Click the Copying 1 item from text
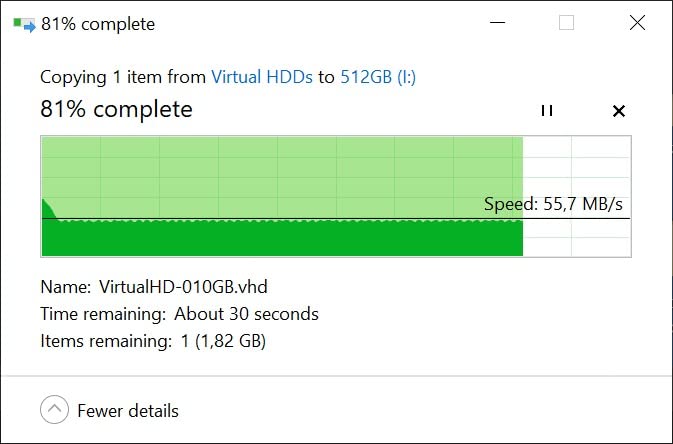Screen dimensions: 673x444 (x=123, y=77)
